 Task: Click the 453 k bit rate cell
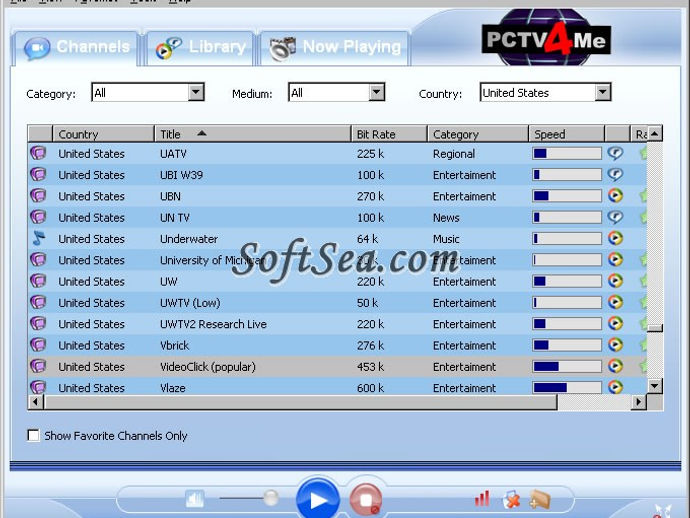pyautogui.click(x=370, y=367)
